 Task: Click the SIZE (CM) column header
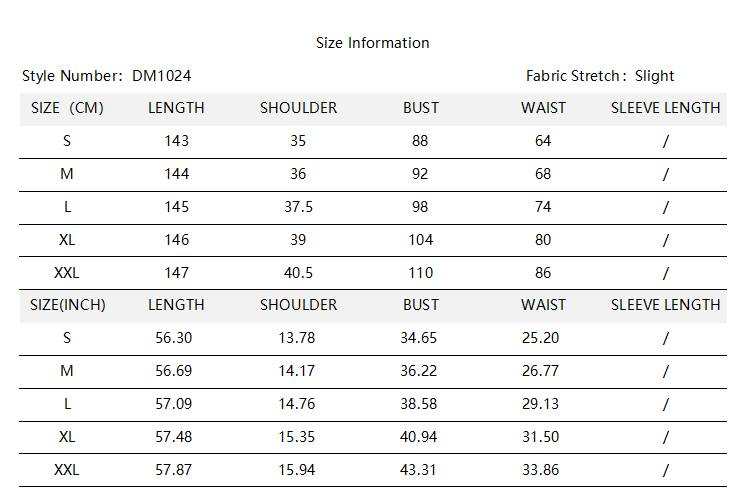tap(67, 108)
